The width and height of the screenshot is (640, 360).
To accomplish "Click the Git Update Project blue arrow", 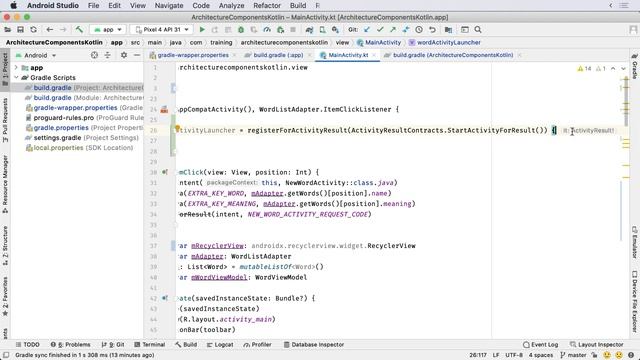I will pos(367,30).
